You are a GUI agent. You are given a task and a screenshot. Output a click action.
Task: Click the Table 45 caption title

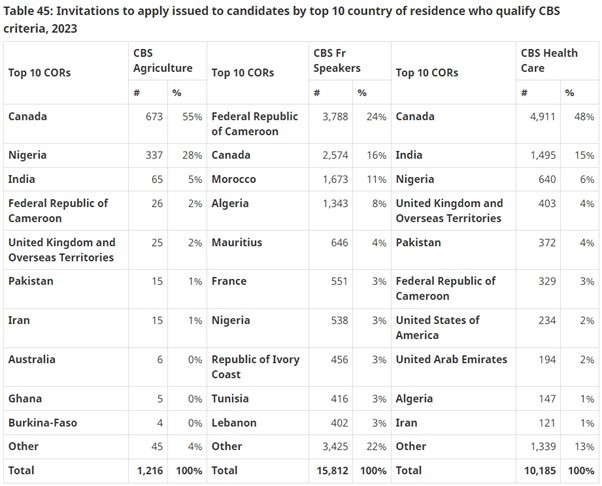pos(281,20)
